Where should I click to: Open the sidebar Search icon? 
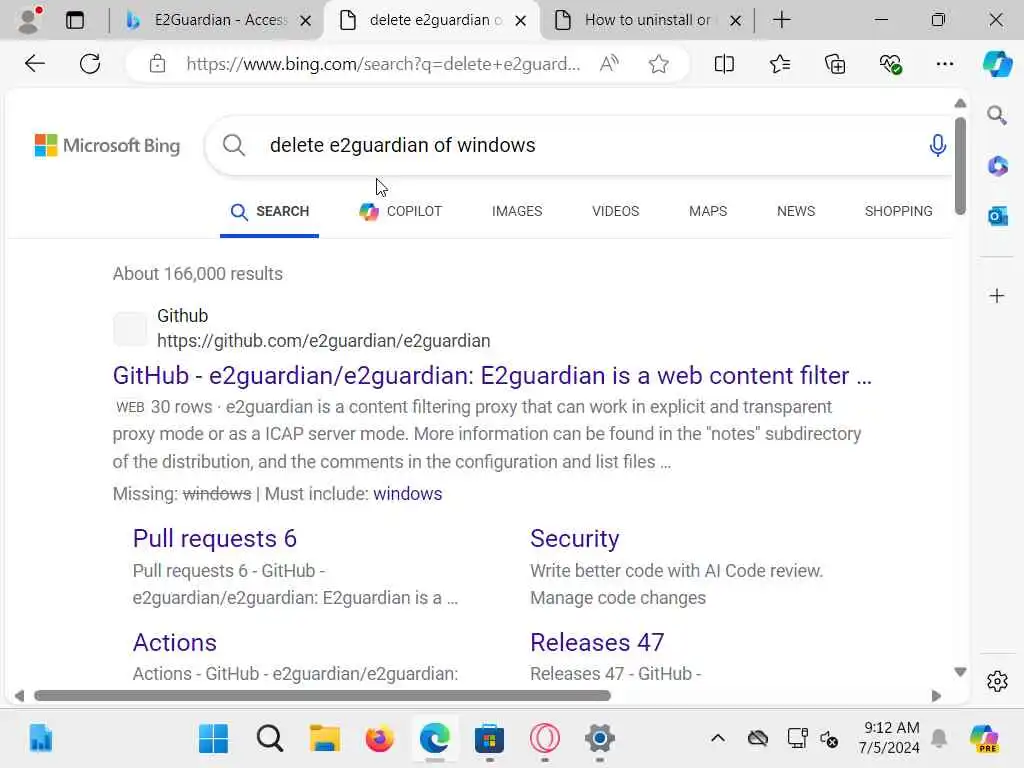coord(997,116)
